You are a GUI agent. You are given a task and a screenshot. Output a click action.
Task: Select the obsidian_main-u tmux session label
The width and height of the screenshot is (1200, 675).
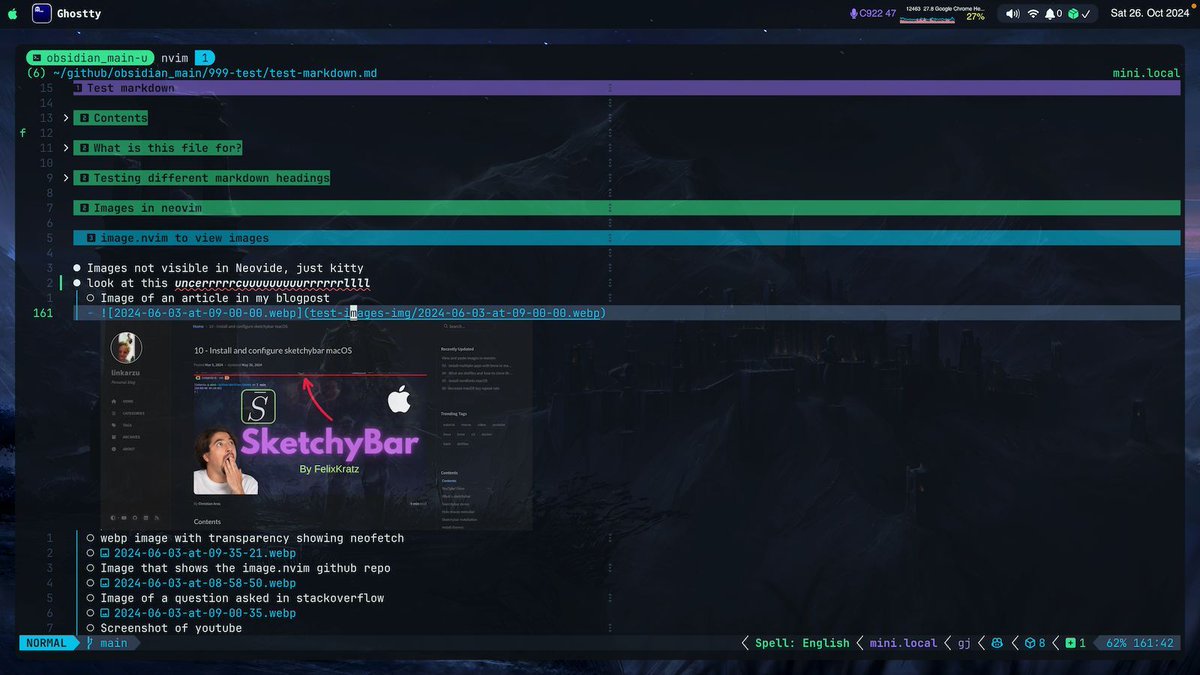91,58
